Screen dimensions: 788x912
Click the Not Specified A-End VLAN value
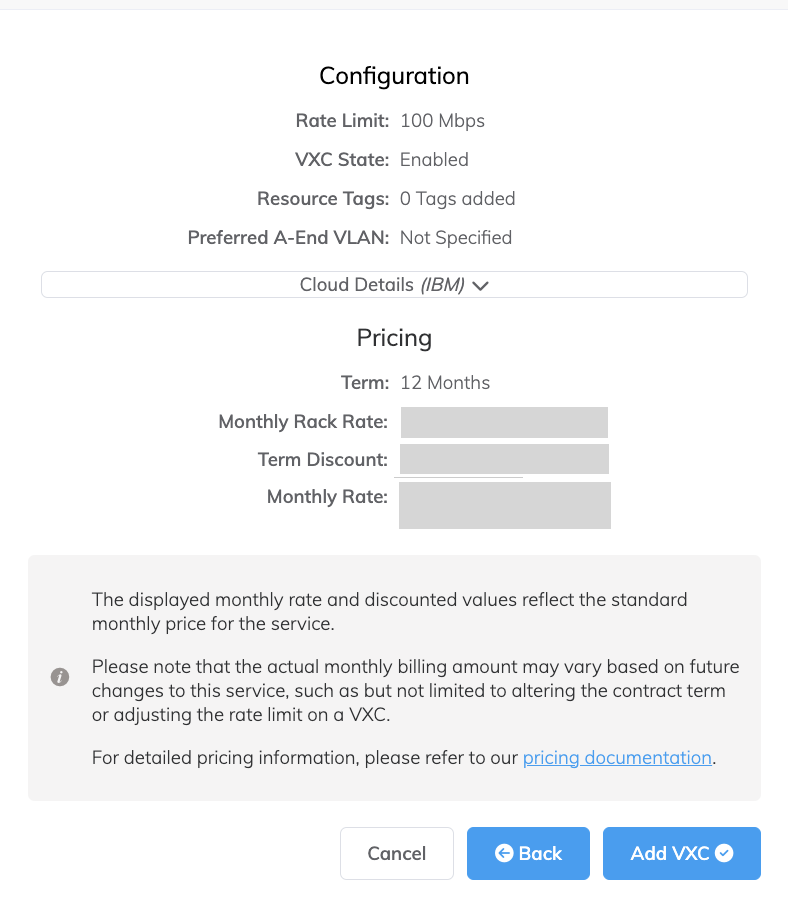455,238
